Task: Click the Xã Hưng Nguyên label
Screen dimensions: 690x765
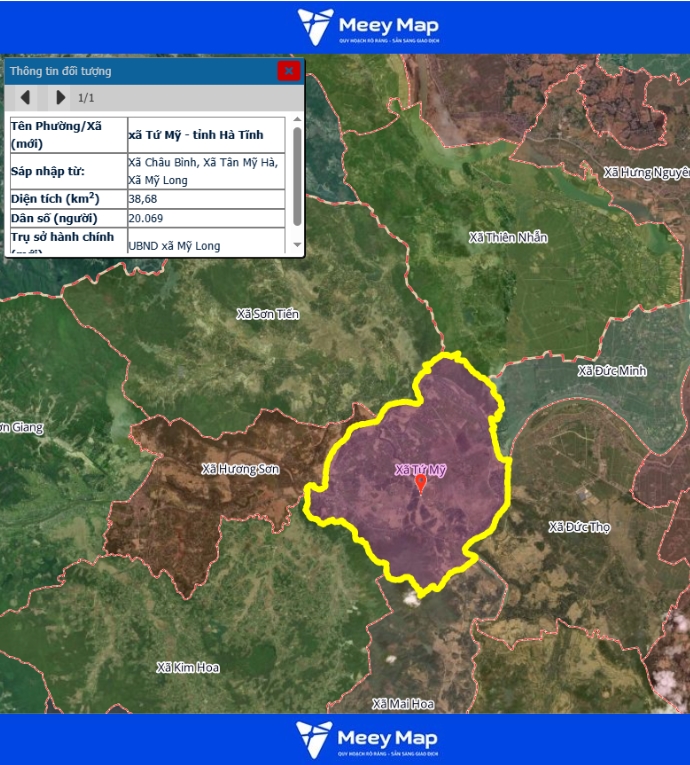Action: (646, 173)
